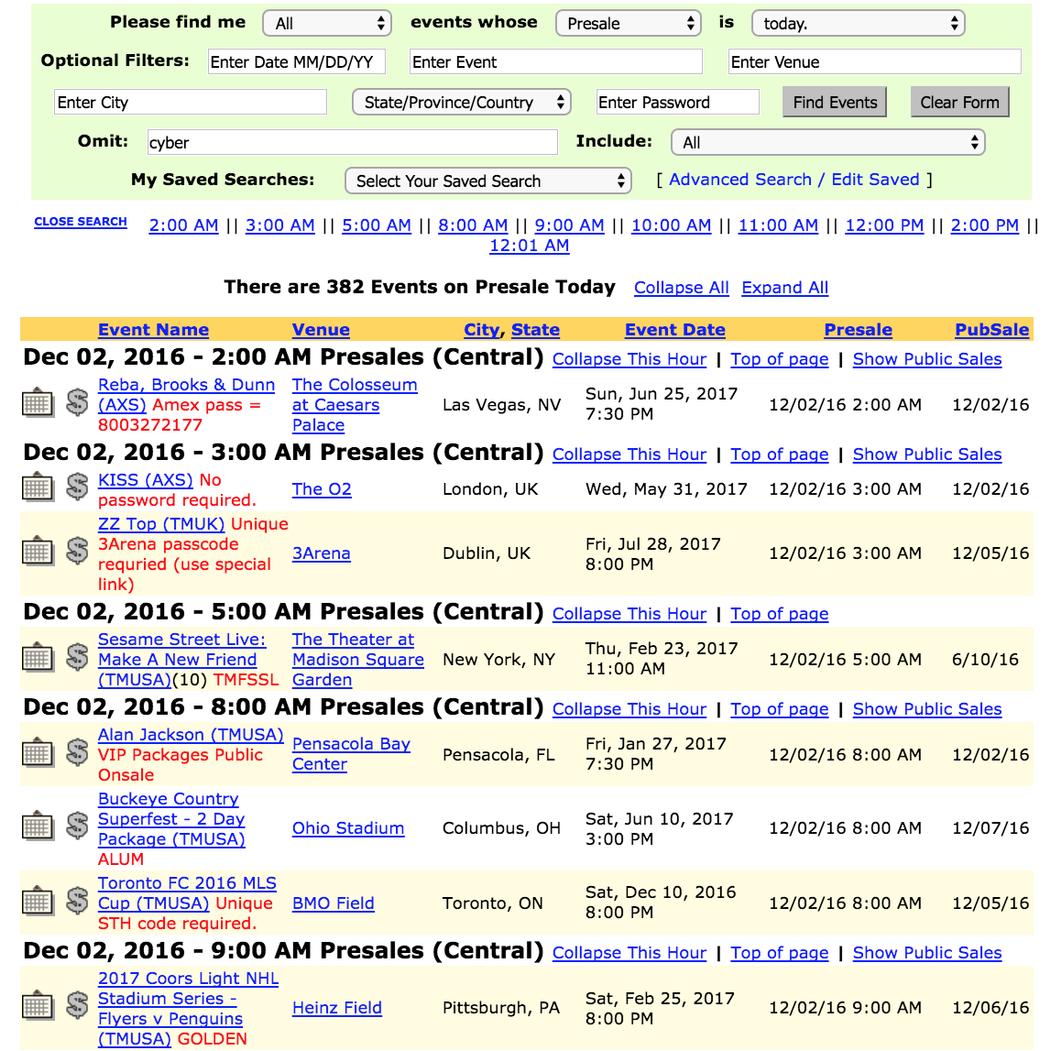Click dollar icon in KISS (AXS) row
Screen dimensions: 1050x1051
[x=77, y=487]
